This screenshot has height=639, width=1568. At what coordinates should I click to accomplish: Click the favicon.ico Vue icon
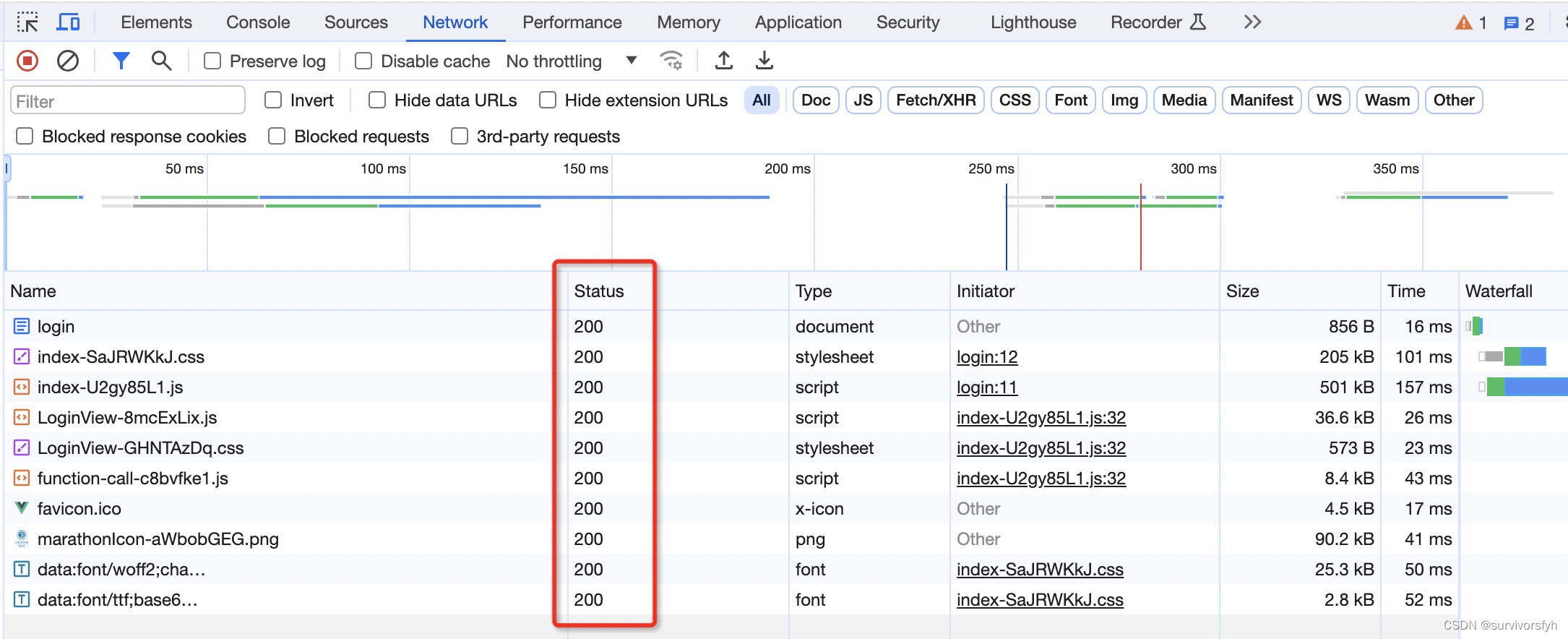click(x=22, y=508)
